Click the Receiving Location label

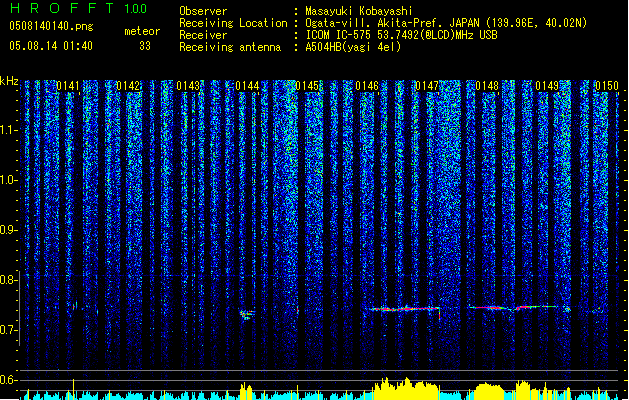pos(233,23)
